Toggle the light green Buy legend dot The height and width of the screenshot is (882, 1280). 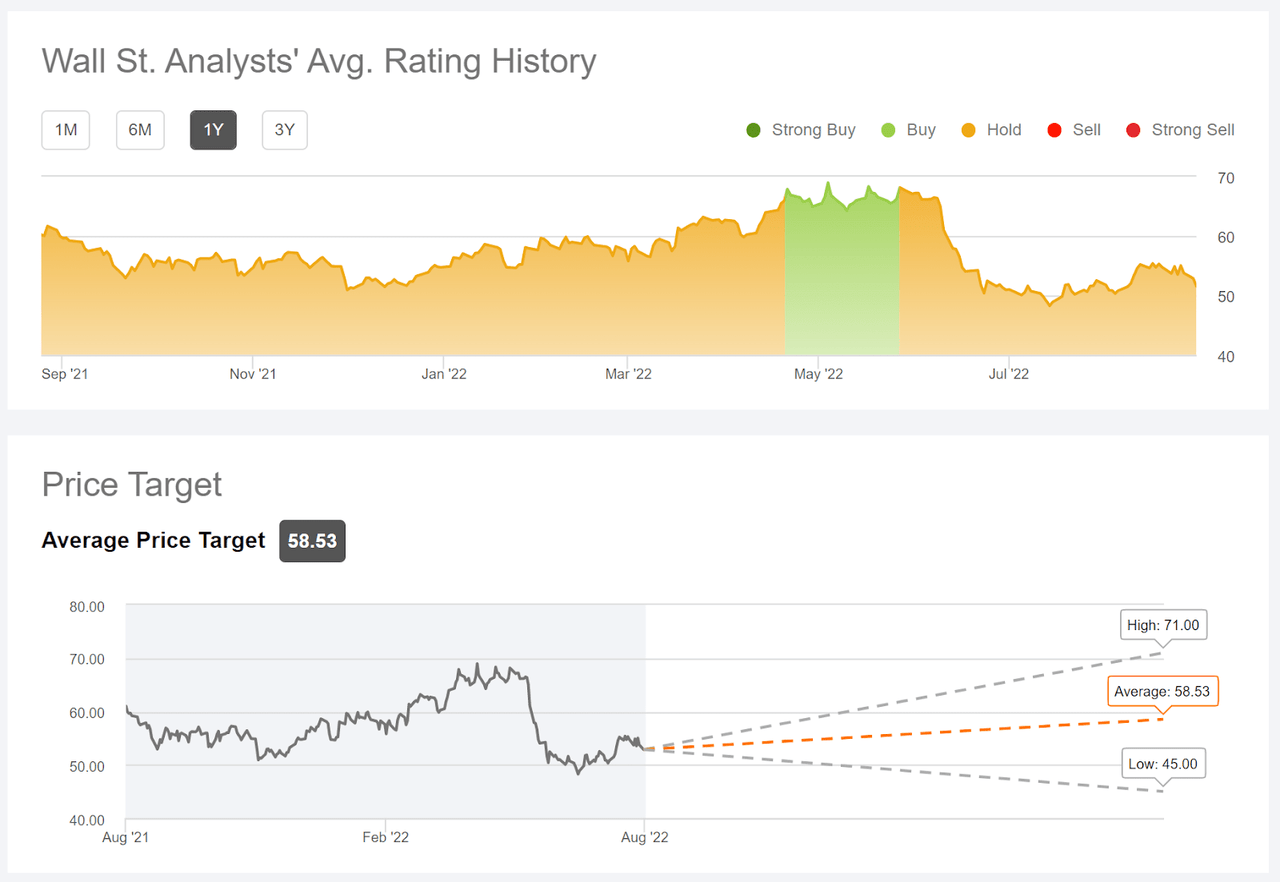click(x=889, y=130)
